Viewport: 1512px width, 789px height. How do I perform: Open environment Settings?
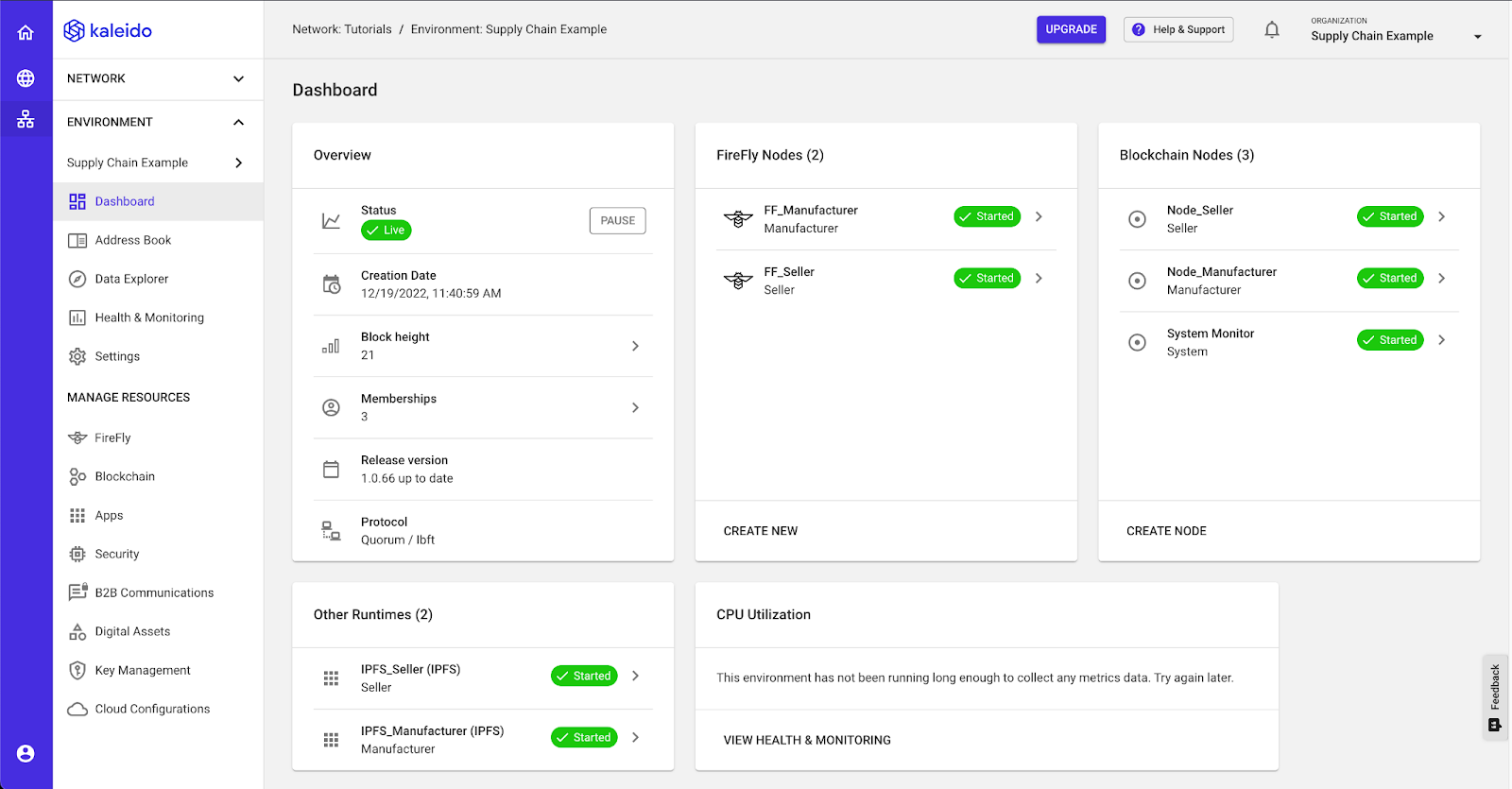158,356
